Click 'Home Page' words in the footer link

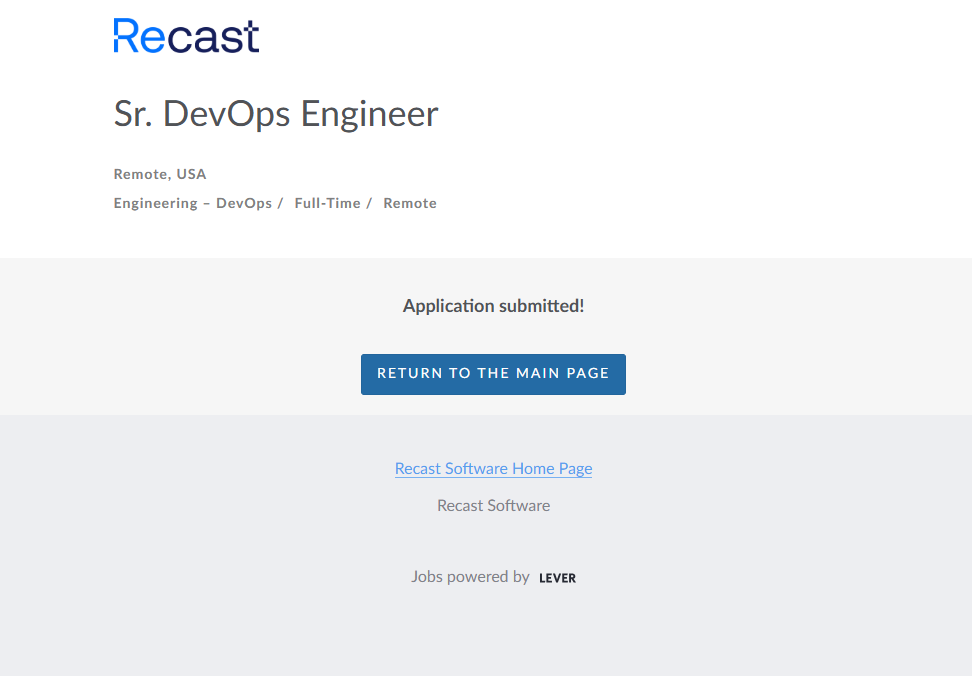tap(552, 468)
